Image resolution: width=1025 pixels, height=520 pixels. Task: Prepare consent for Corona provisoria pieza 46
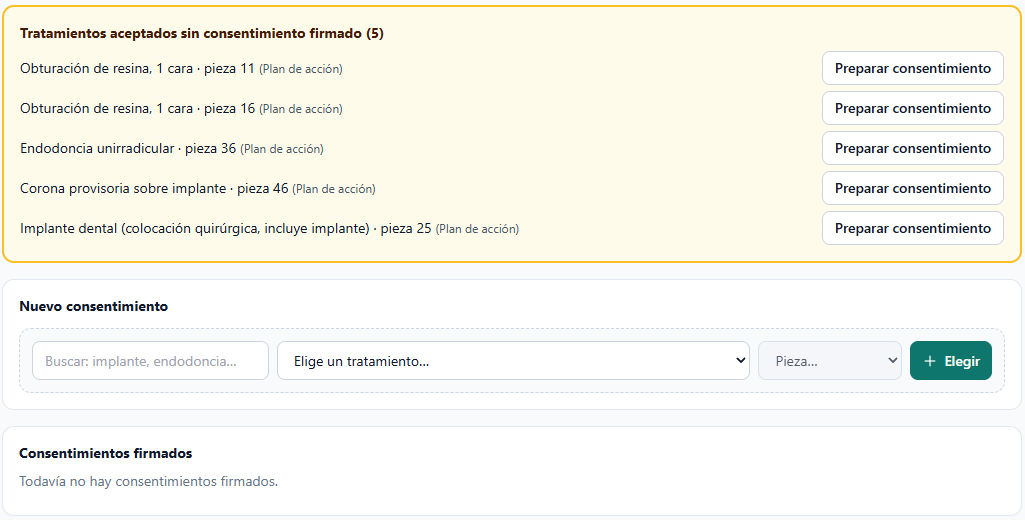[x=913, y=188]
